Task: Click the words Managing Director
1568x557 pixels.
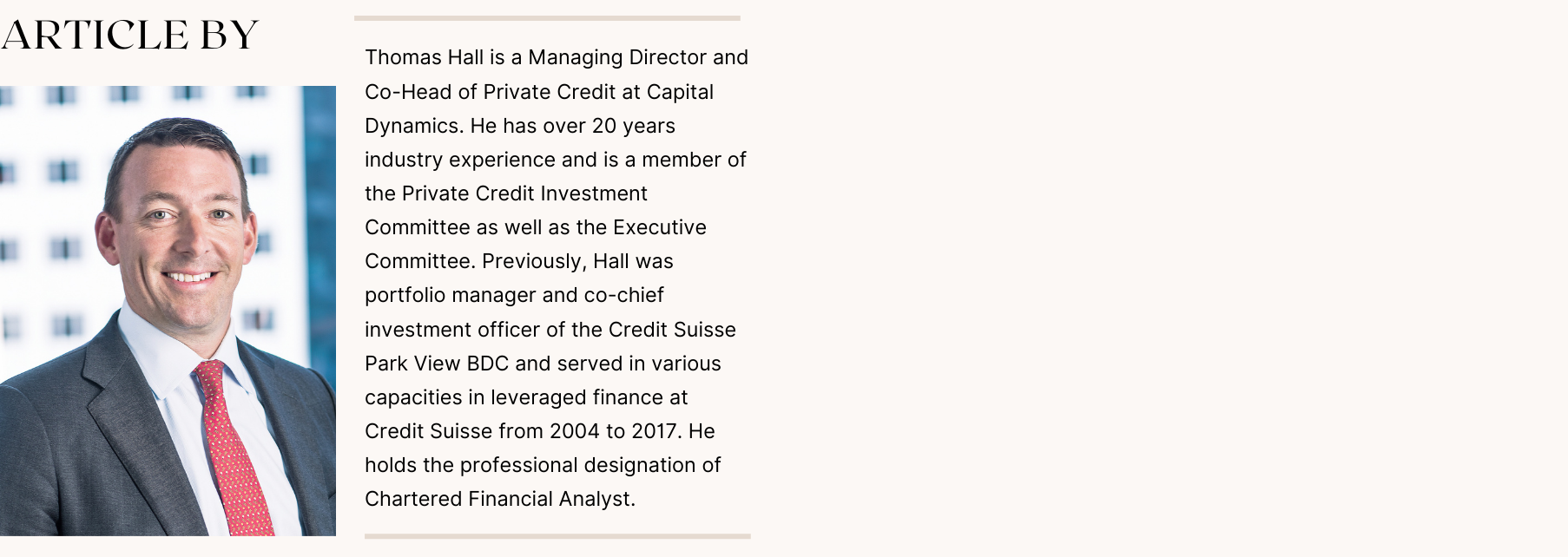Action: point(617,57)
